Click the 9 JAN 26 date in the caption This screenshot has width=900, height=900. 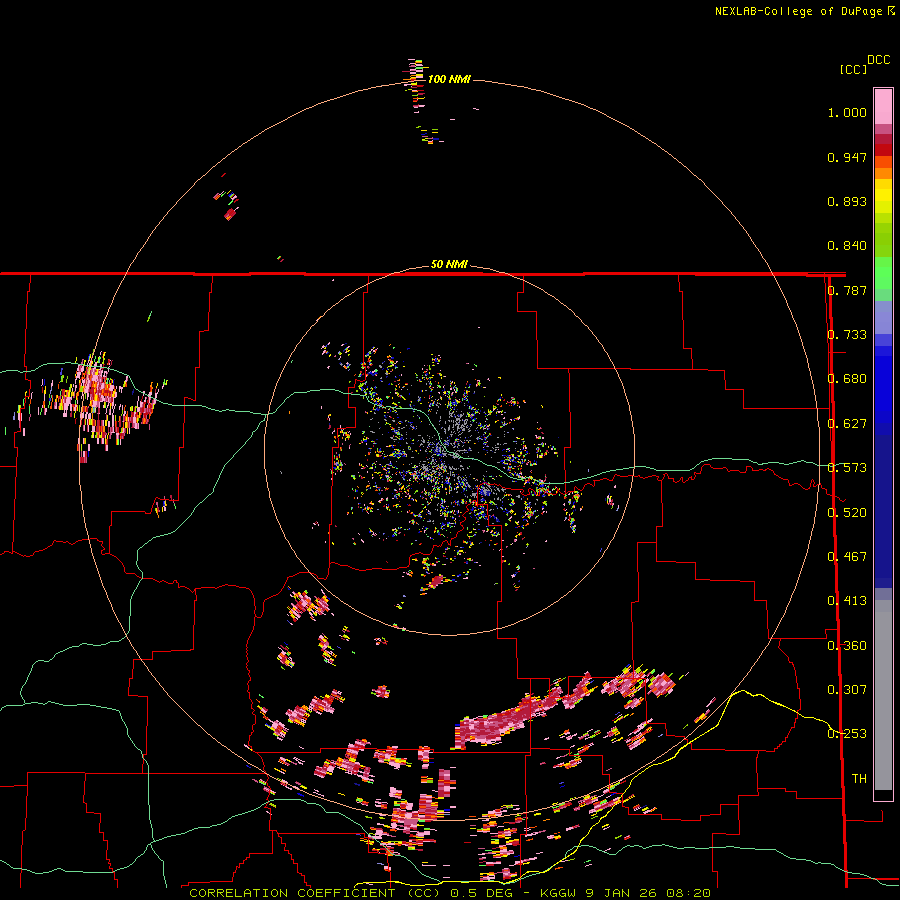point(621,893)
